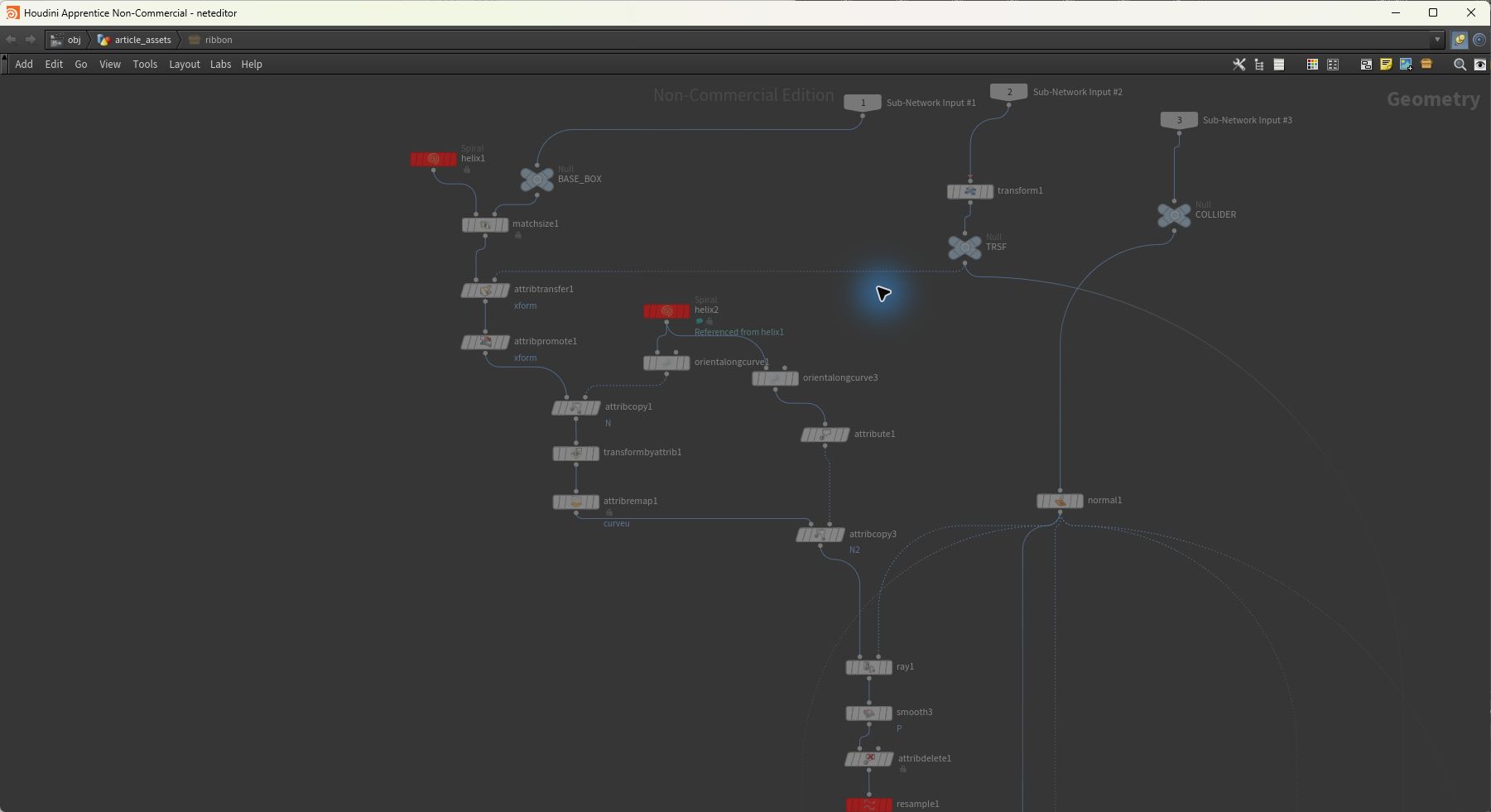The image size is (1491, 812).
Task: Open the find node magnifier
Action: coord(1460,65)
